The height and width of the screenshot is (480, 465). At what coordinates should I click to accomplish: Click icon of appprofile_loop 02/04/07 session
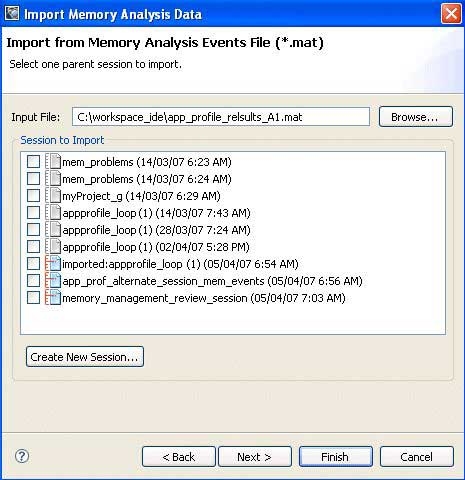point(53,246)
